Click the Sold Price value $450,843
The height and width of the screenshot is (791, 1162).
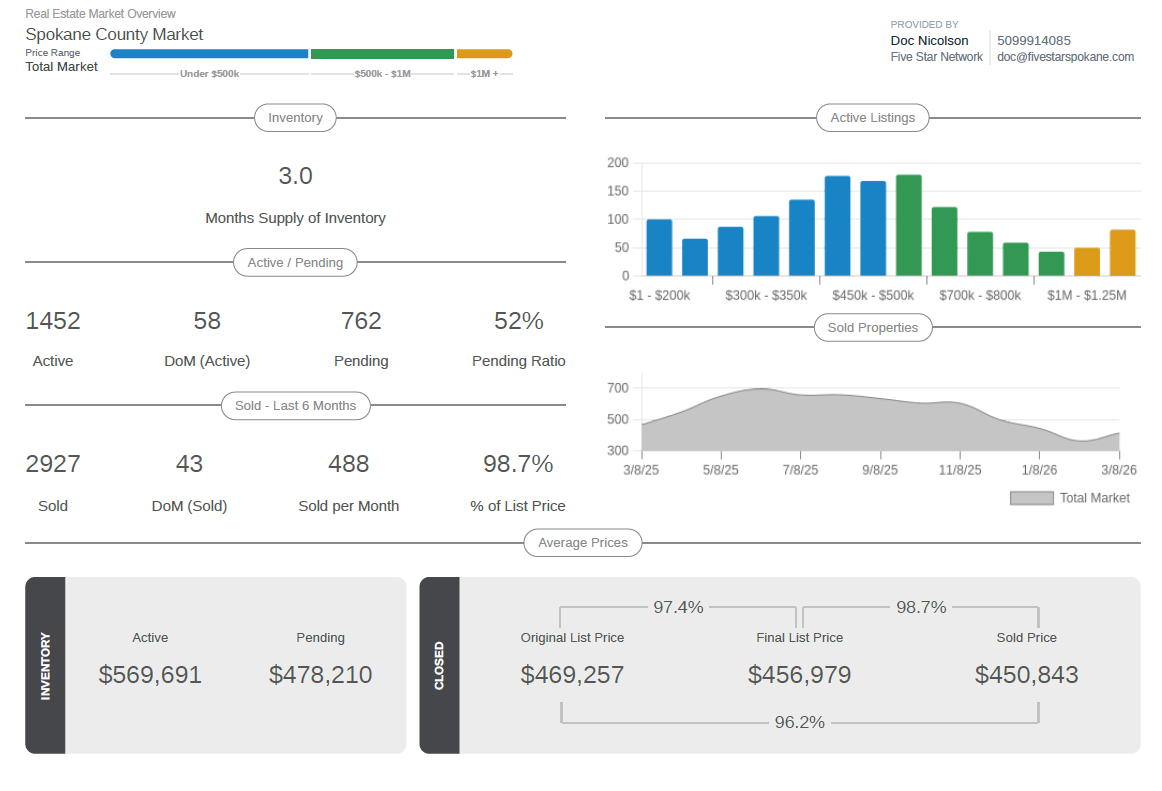pyautogui.click(x=1026, y=675)
